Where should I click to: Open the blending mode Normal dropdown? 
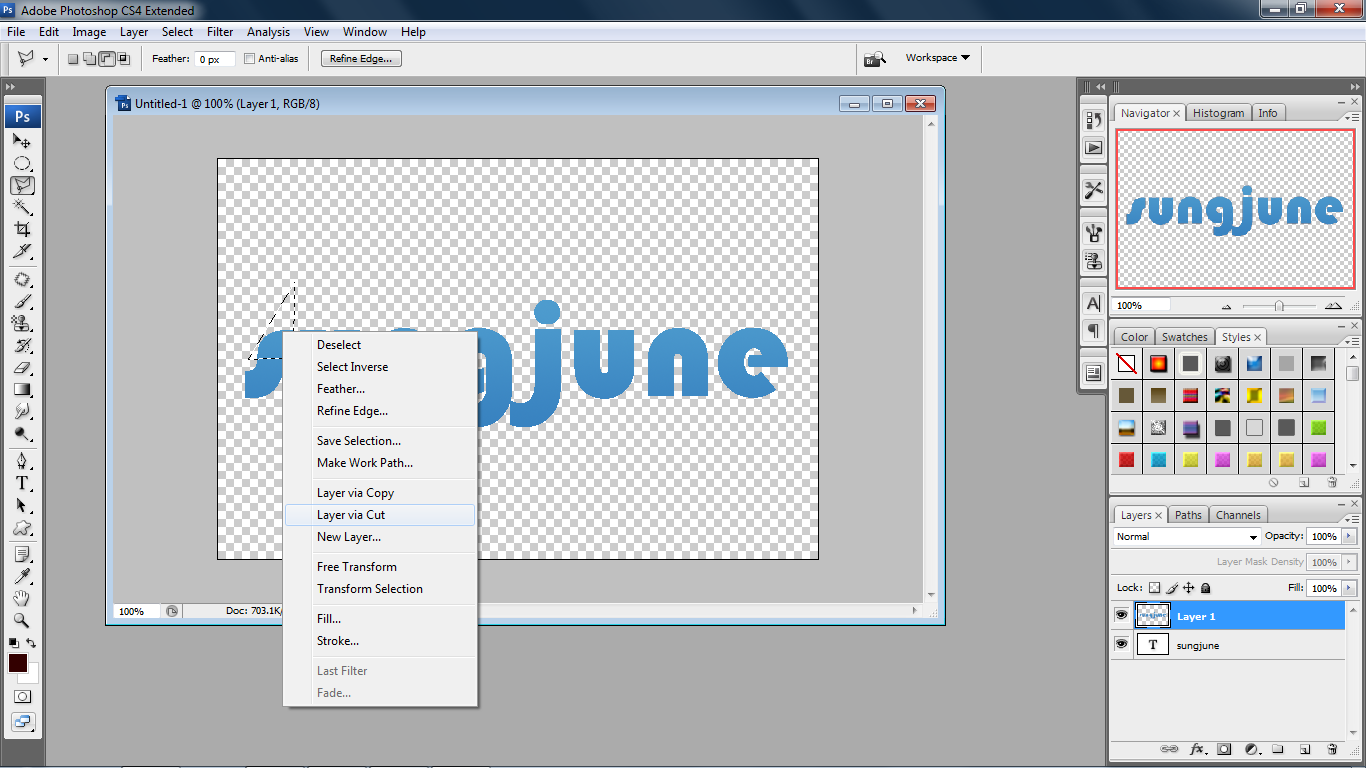(1186, 537)
